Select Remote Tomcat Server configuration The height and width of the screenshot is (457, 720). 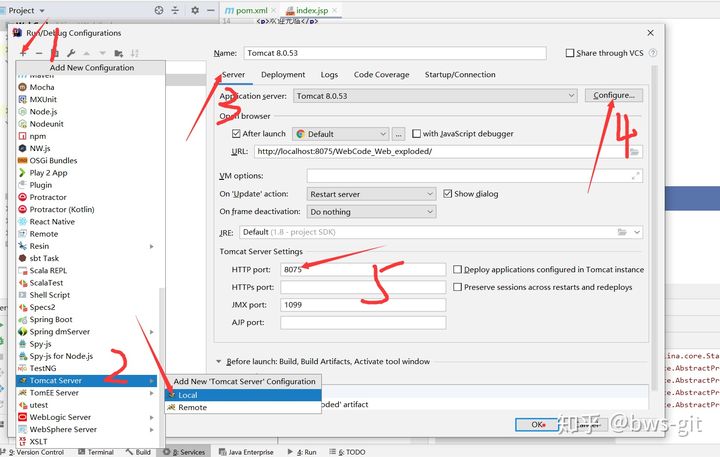(x=243, y=407)
